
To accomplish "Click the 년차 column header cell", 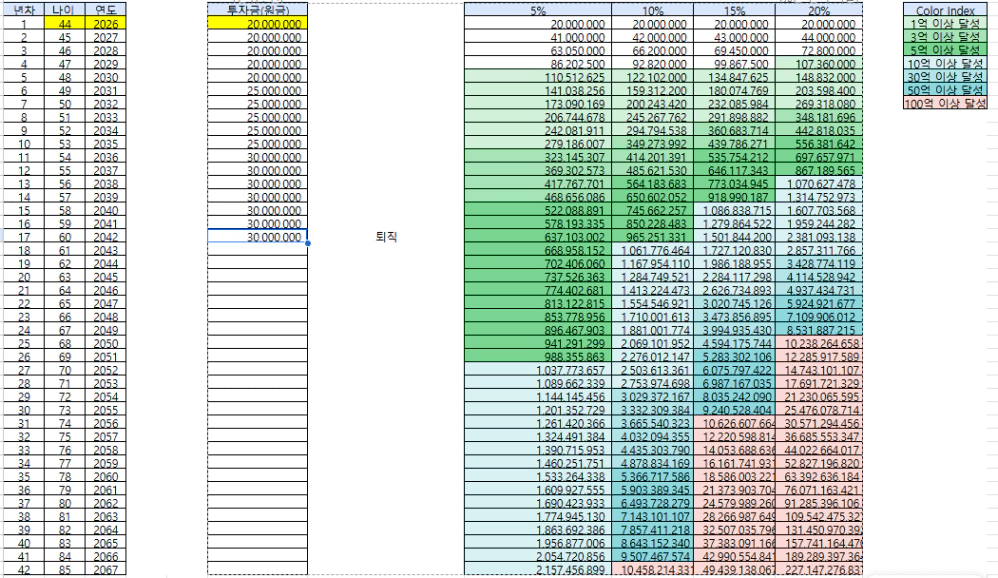I will (24, 10).
